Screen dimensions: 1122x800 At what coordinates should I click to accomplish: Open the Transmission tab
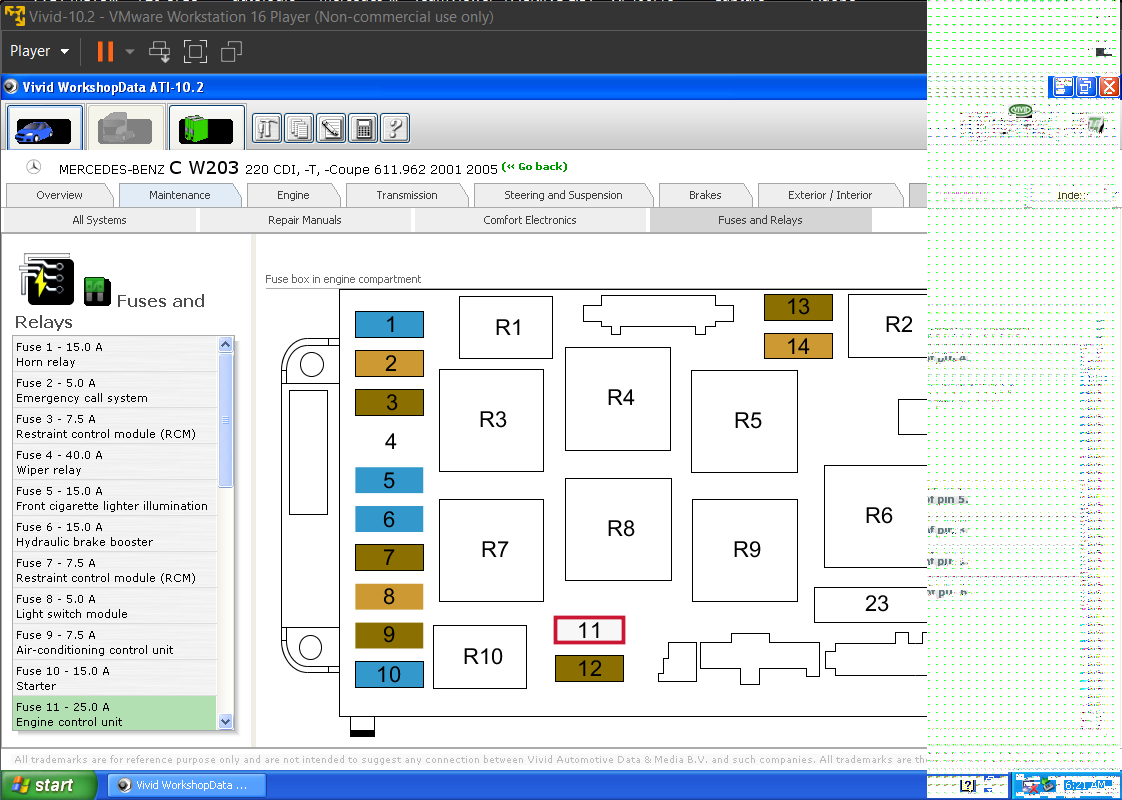406,195
